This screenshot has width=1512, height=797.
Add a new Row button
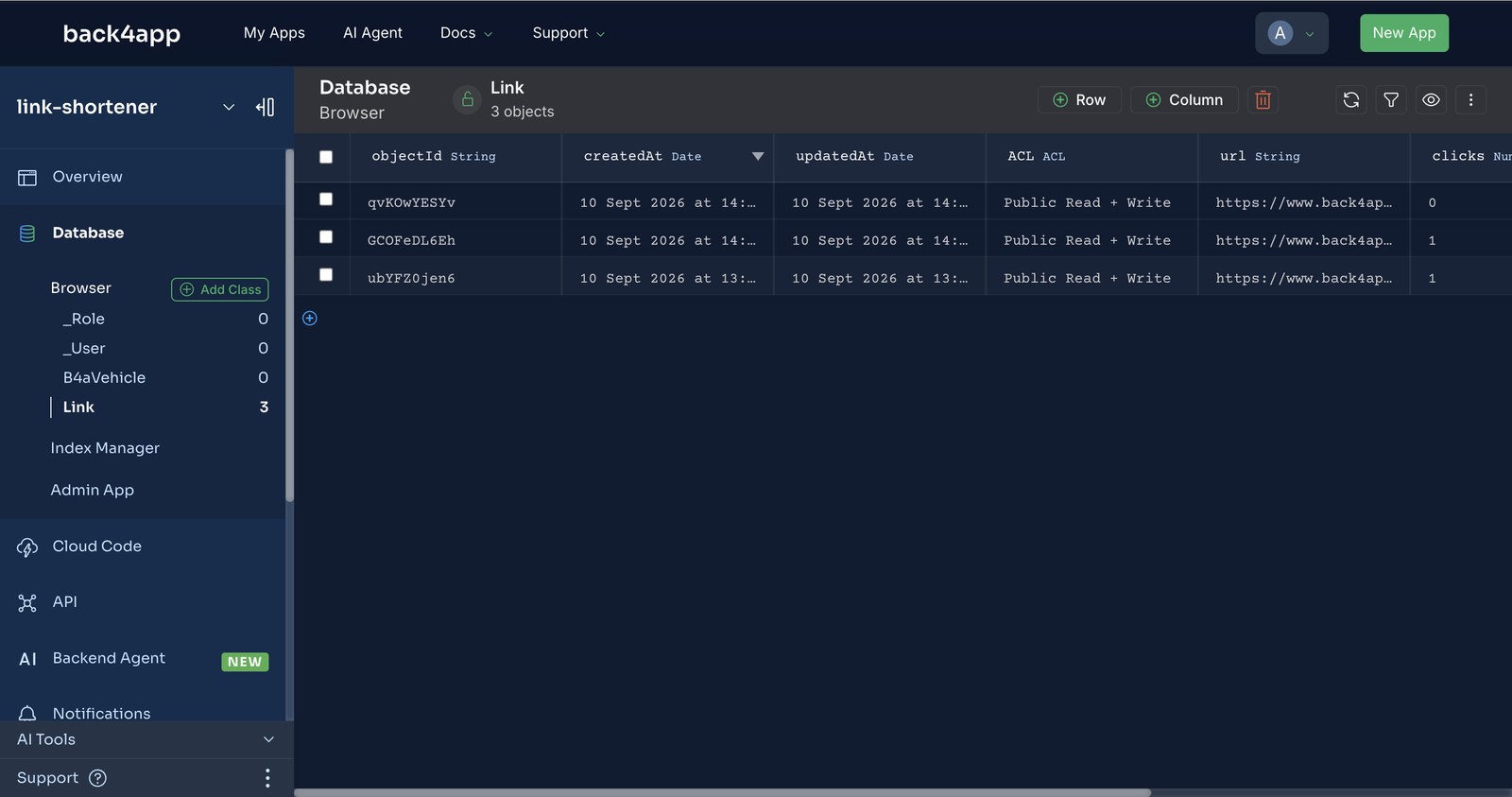[1079, 99]
